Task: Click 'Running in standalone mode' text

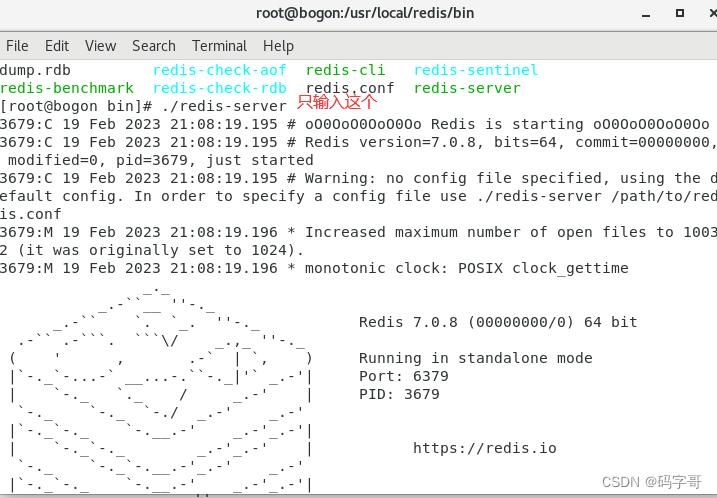Action: pyautogui.click(x=476, y=358)
